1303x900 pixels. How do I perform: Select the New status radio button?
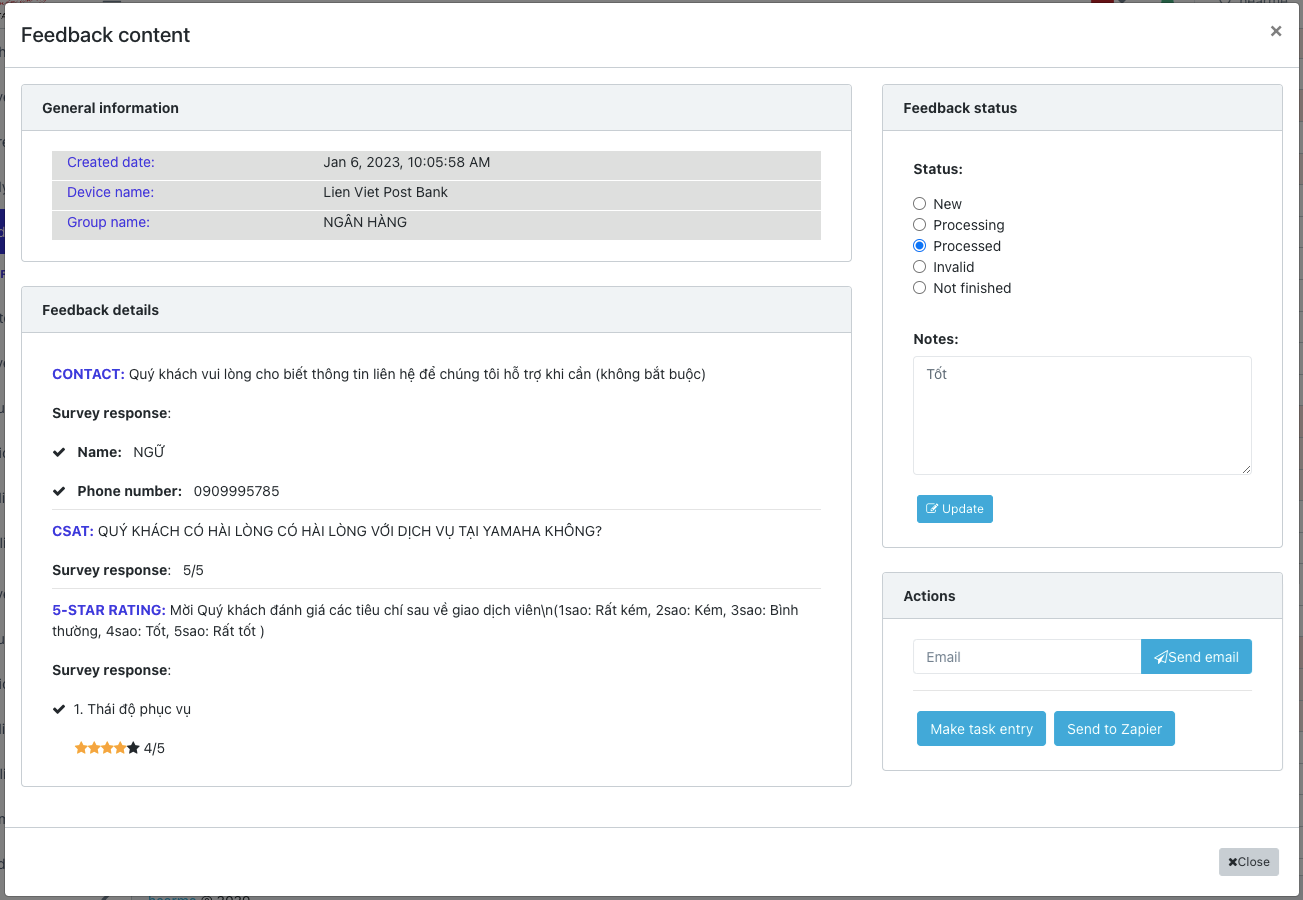coord(920,204)
